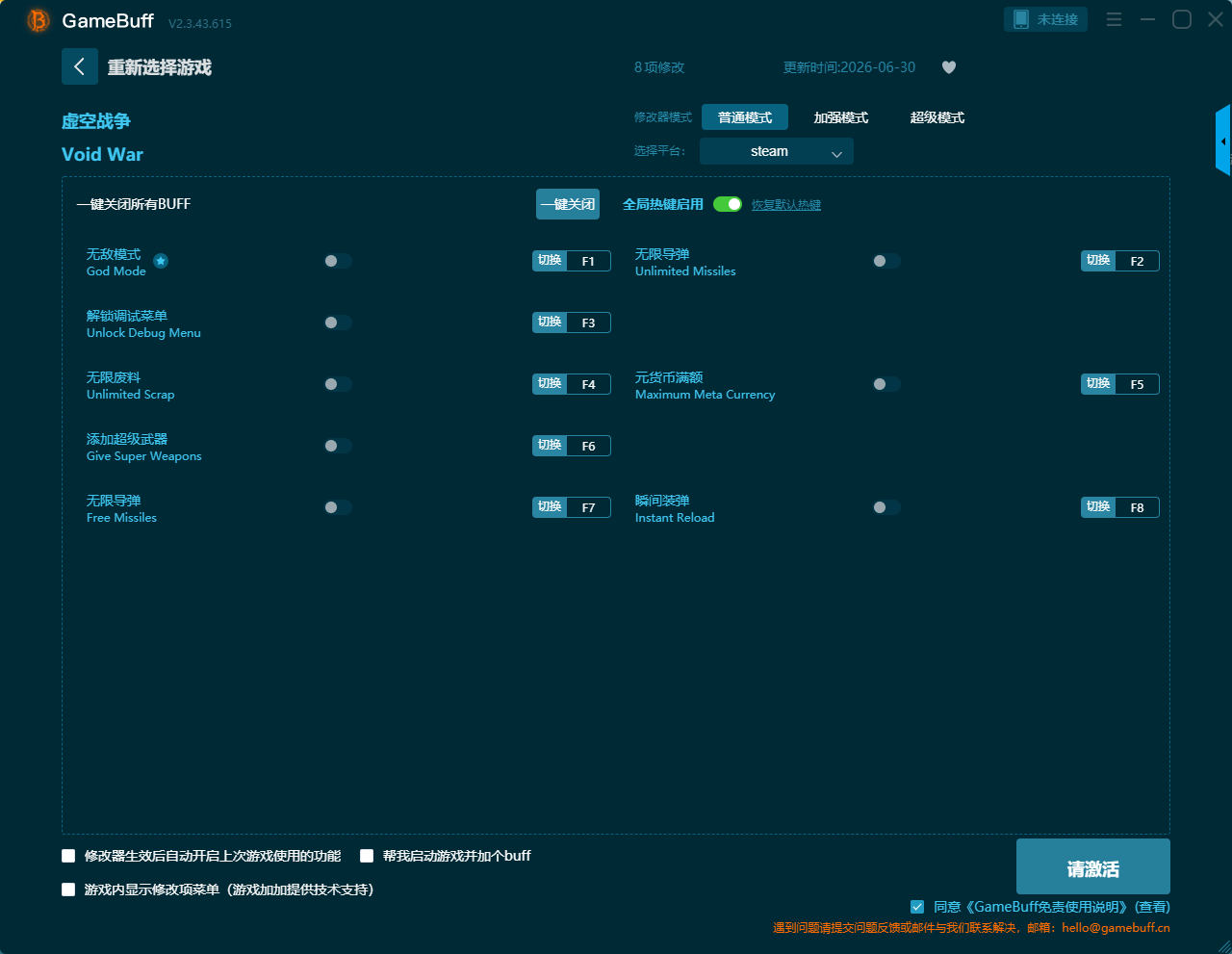Click the Instant Reload label
This screenshot has height=954, width=1232.
coord(675,518)
